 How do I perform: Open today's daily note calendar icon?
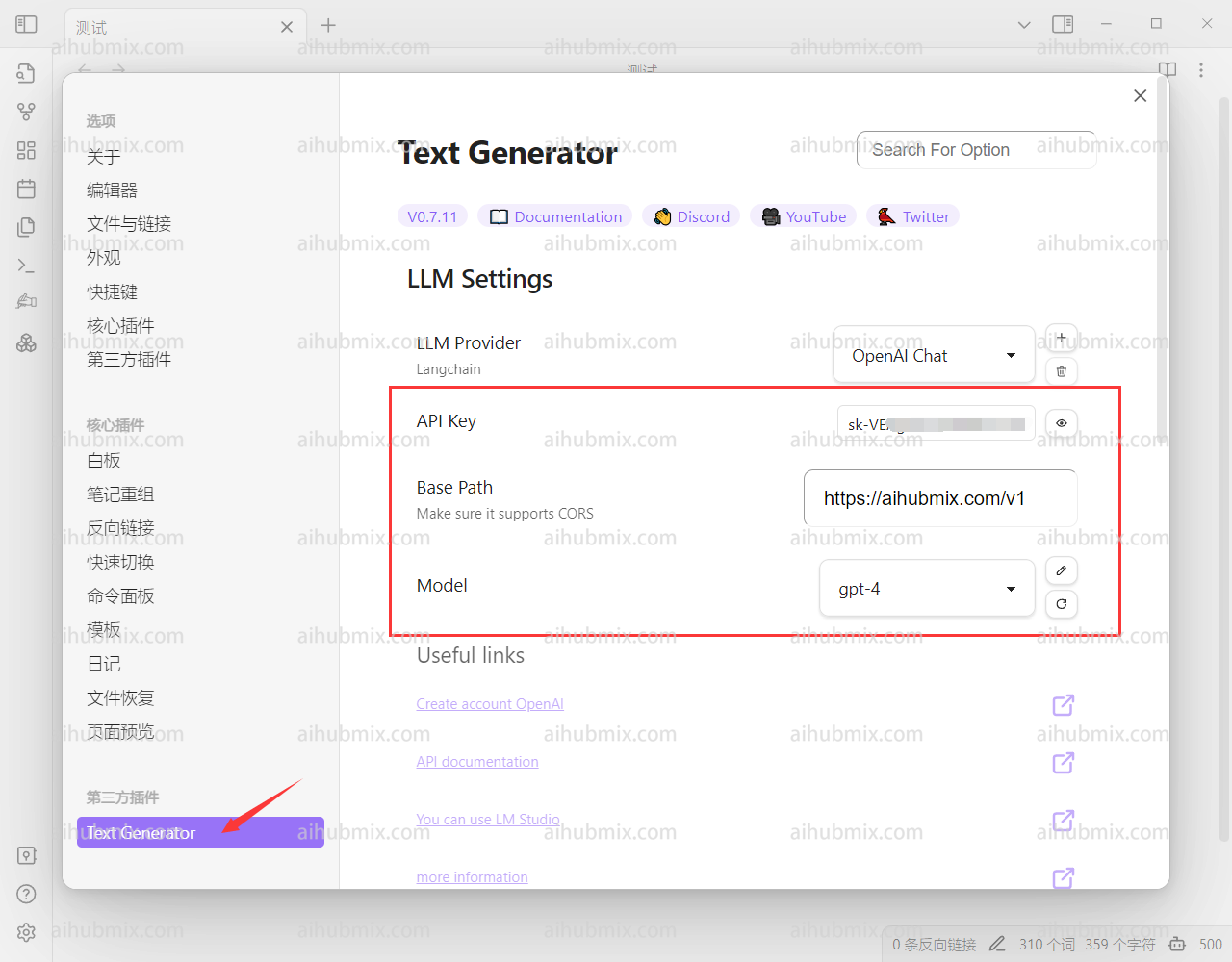point(26,189)
